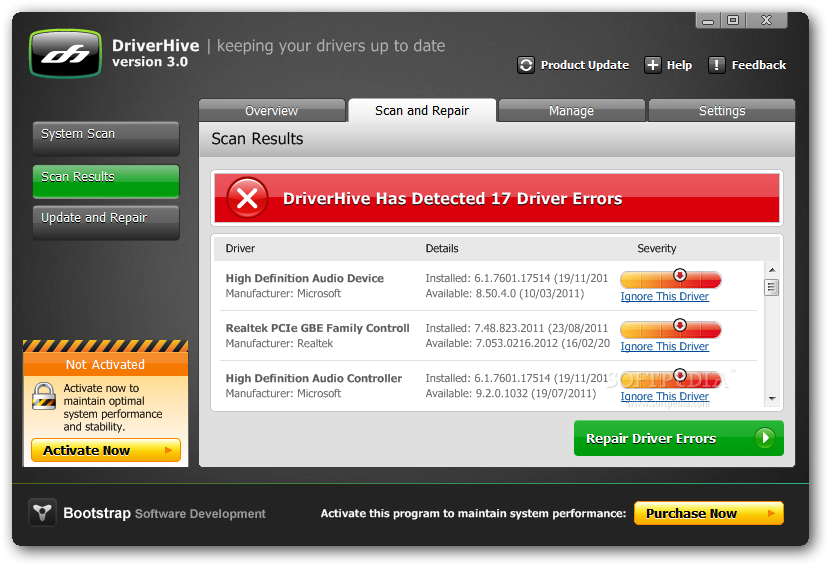The height and width of the screenshot is (566, 829).
Task: Click the Details column header
Action: pyautogui.click(x=442, y=248)
